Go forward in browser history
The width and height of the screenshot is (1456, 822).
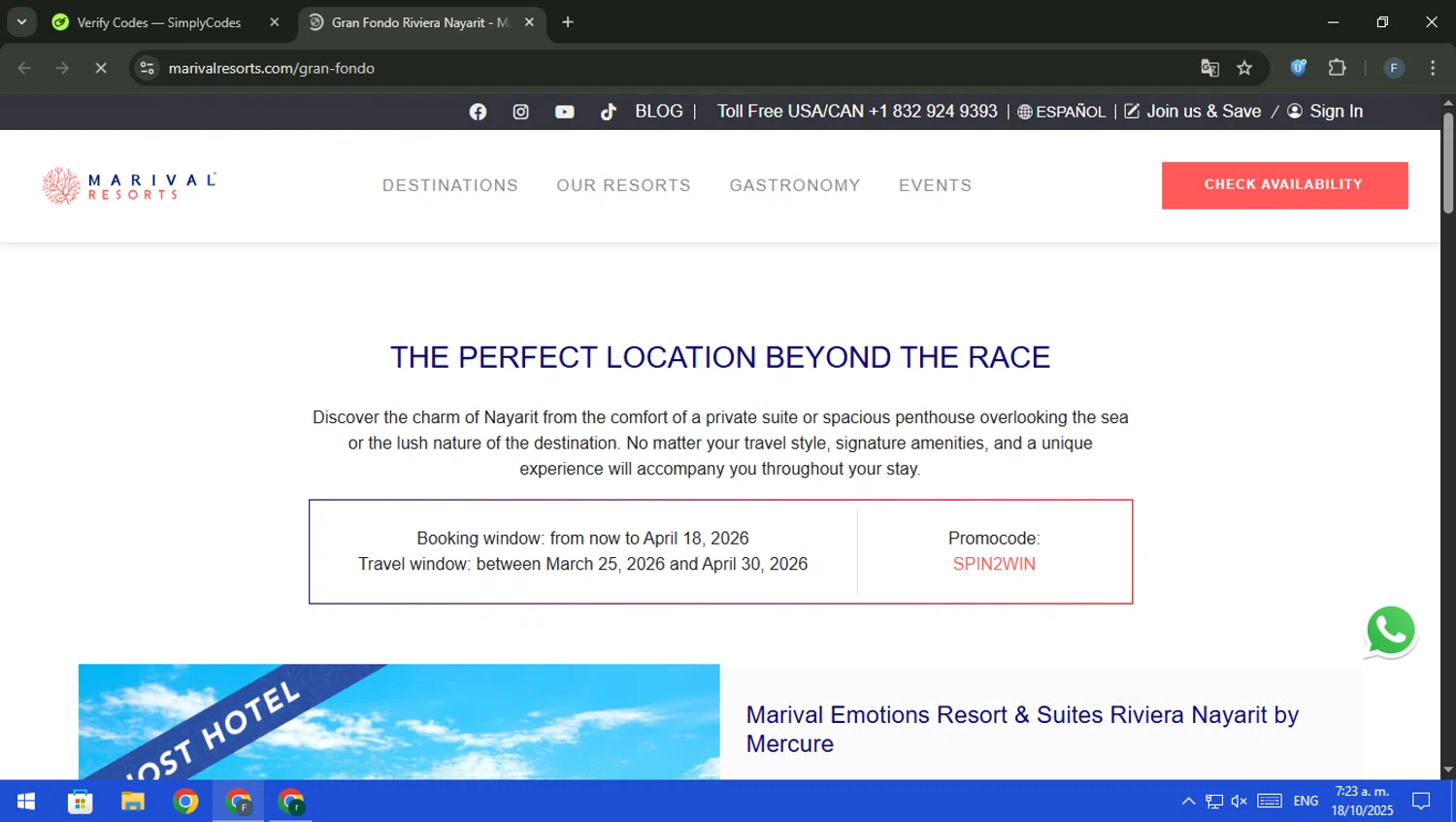point(62,68)
